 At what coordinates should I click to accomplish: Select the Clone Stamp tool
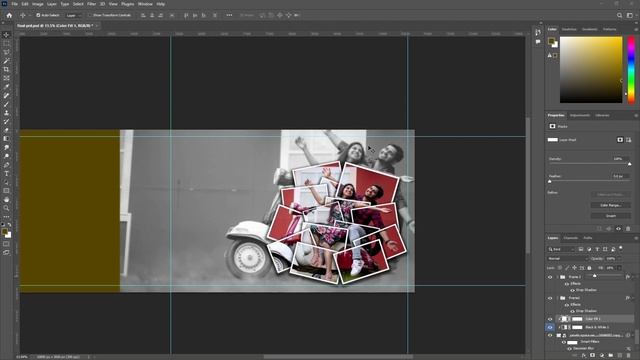pos(6,113)
